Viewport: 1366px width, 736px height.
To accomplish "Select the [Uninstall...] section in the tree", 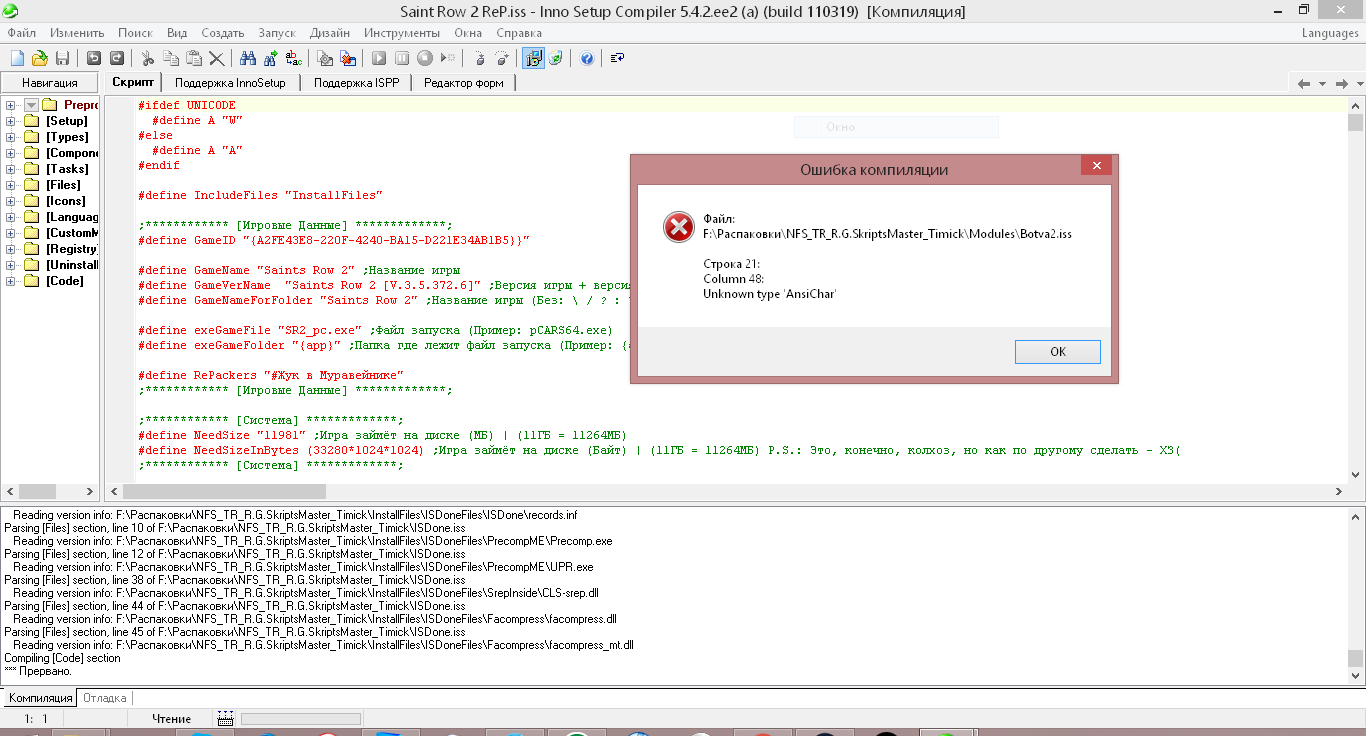I will pyautogui.click(x=72, y=265).
